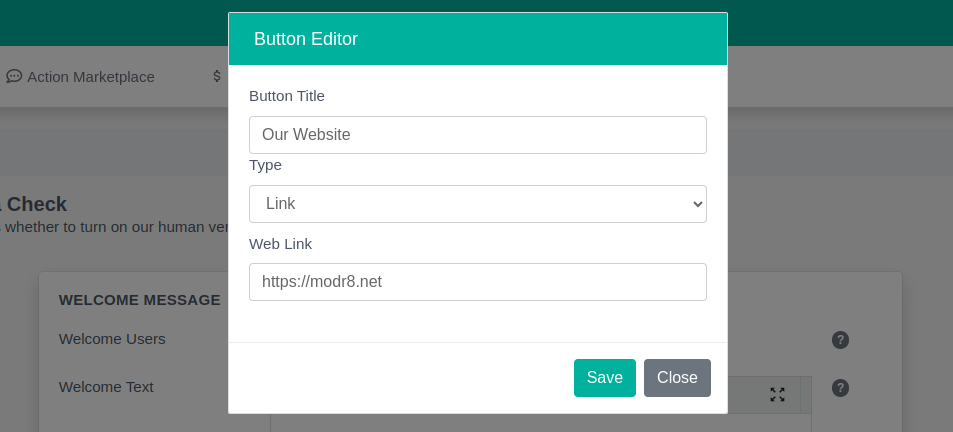Open the Type dropdown showing Link
Screen dimensions: 953x432
478,204
